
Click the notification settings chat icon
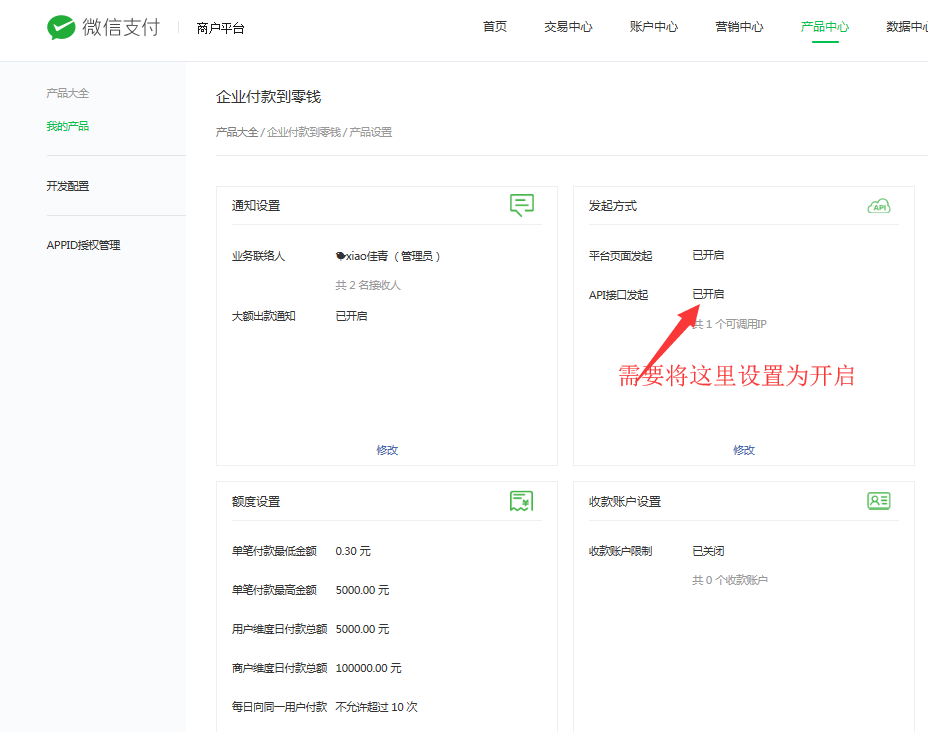coord(521,205)
